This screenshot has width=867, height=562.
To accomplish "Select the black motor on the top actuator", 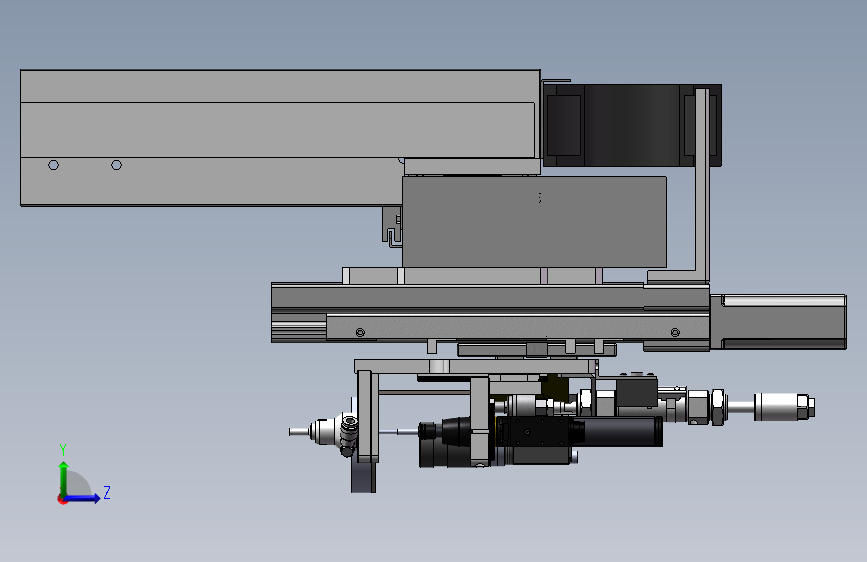I will point(631,125).
